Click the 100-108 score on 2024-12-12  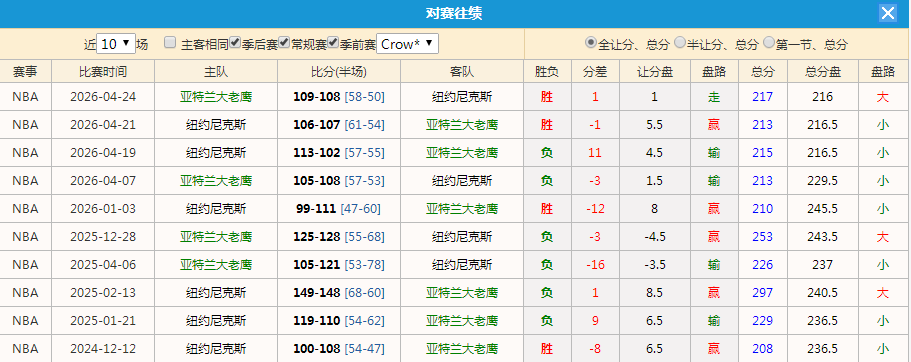317,349
